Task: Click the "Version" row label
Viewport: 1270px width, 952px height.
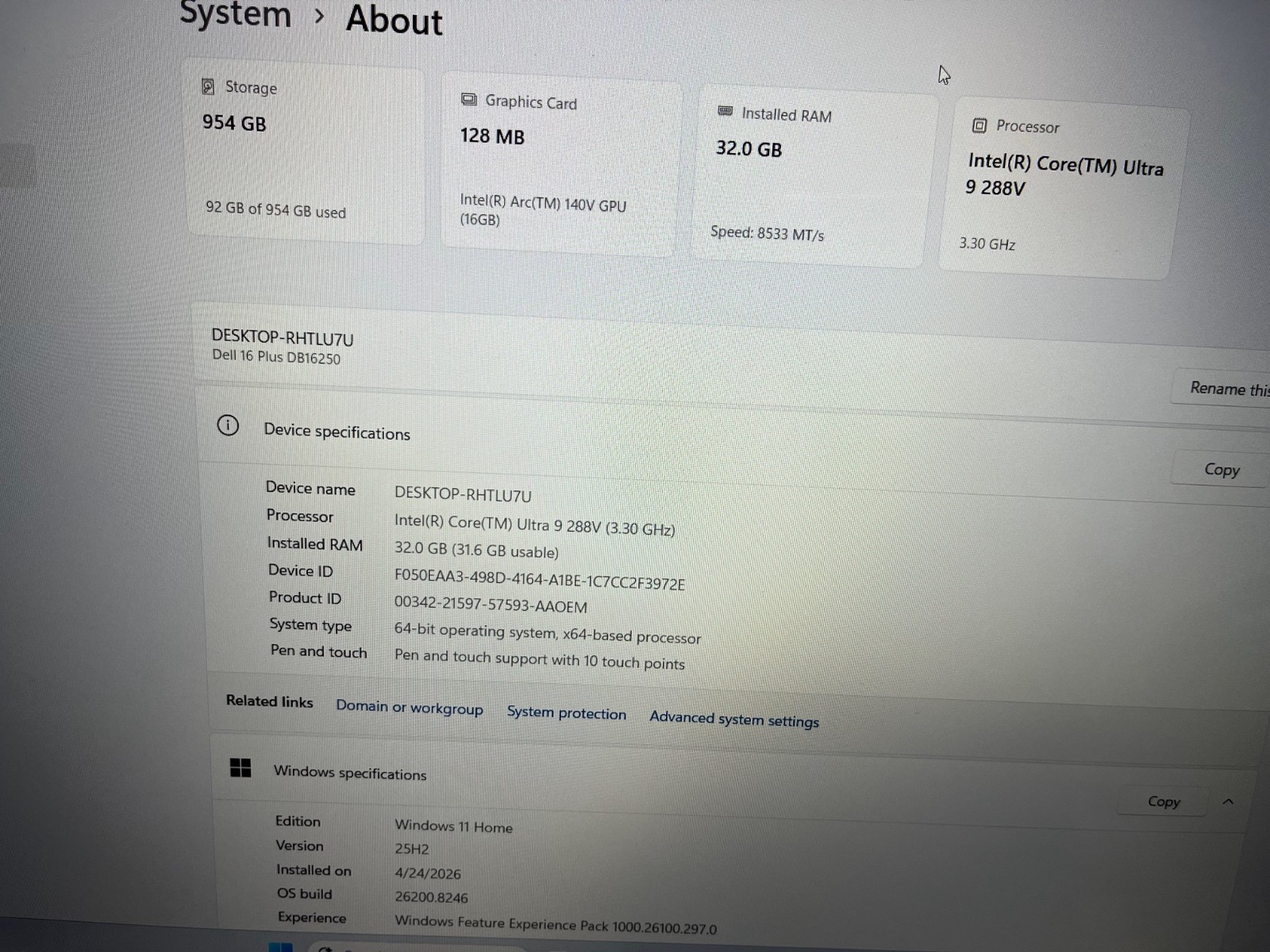Action: pos(299,846)
